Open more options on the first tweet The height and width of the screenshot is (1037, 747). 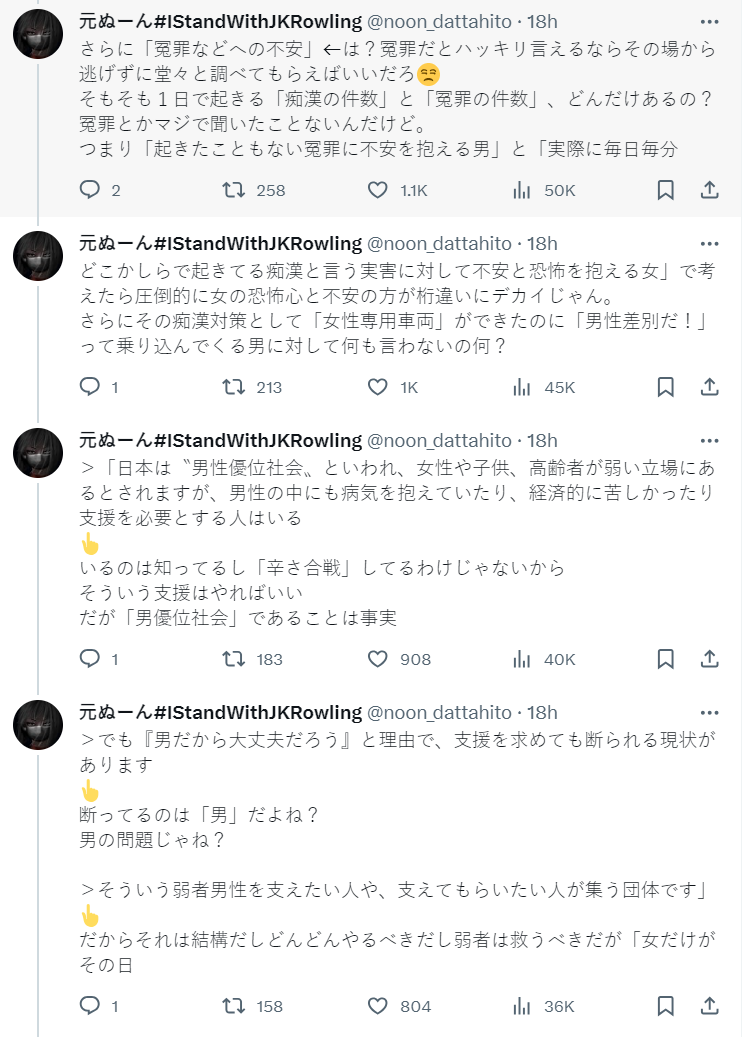(709, 21)
